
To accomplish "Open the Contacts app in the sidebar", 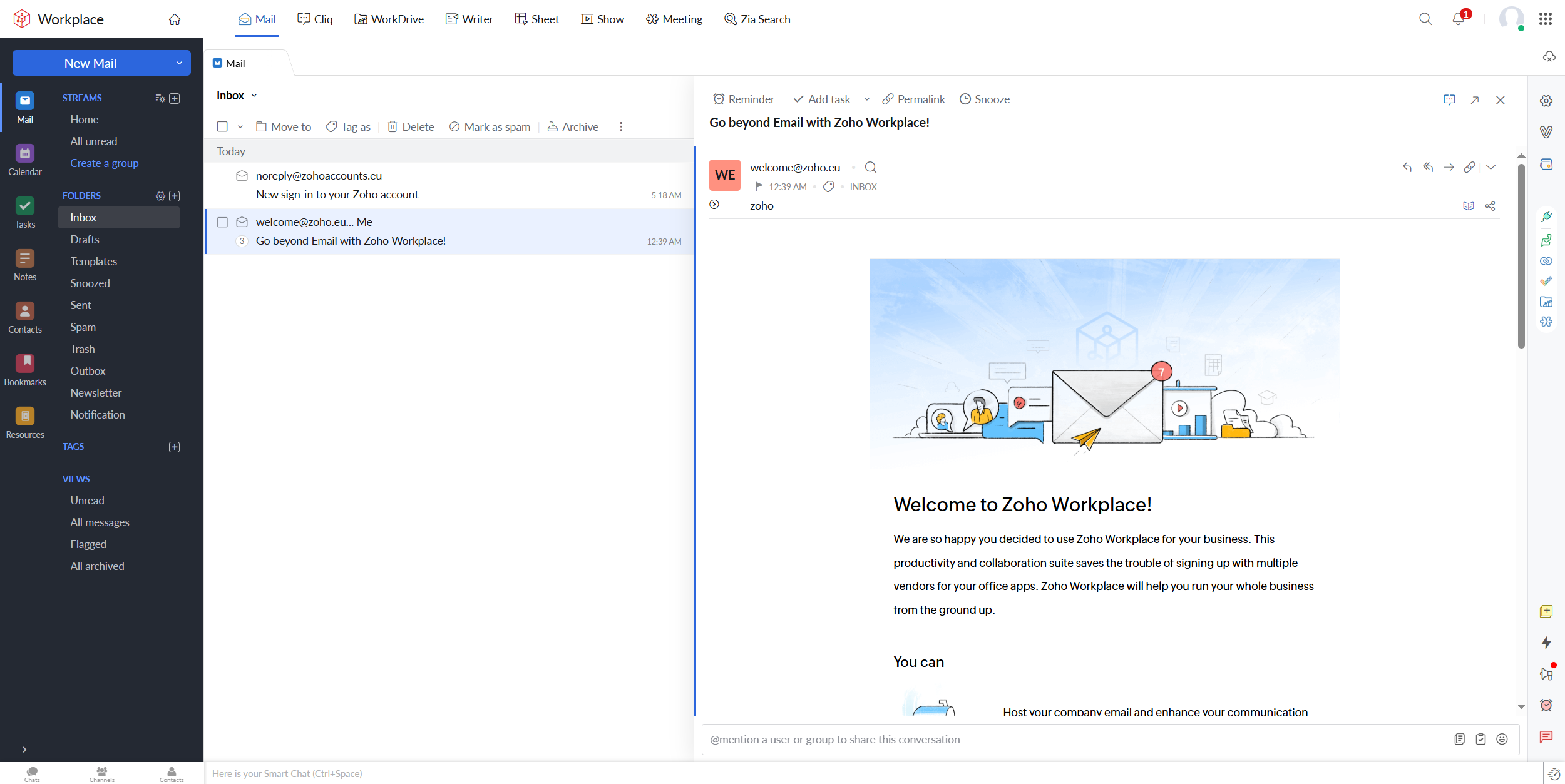I will click(25, 318).
